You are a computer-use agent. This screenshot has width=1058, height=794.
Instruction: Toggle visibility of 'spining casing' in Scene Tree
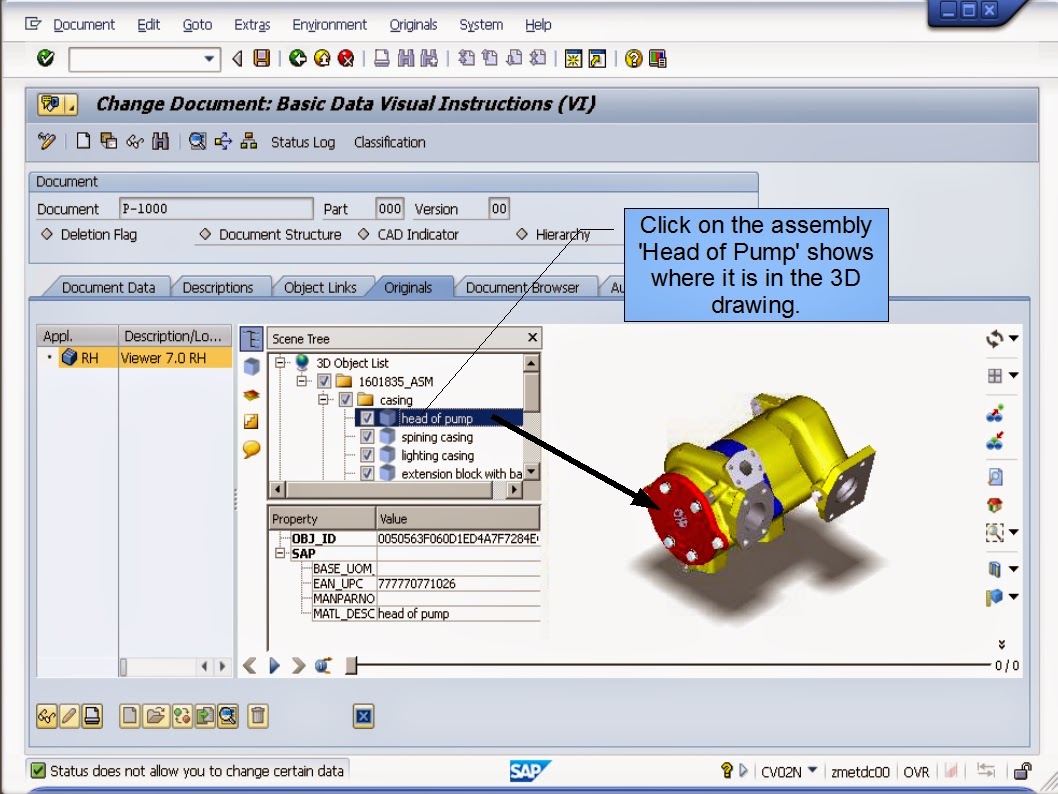[368, 436]
